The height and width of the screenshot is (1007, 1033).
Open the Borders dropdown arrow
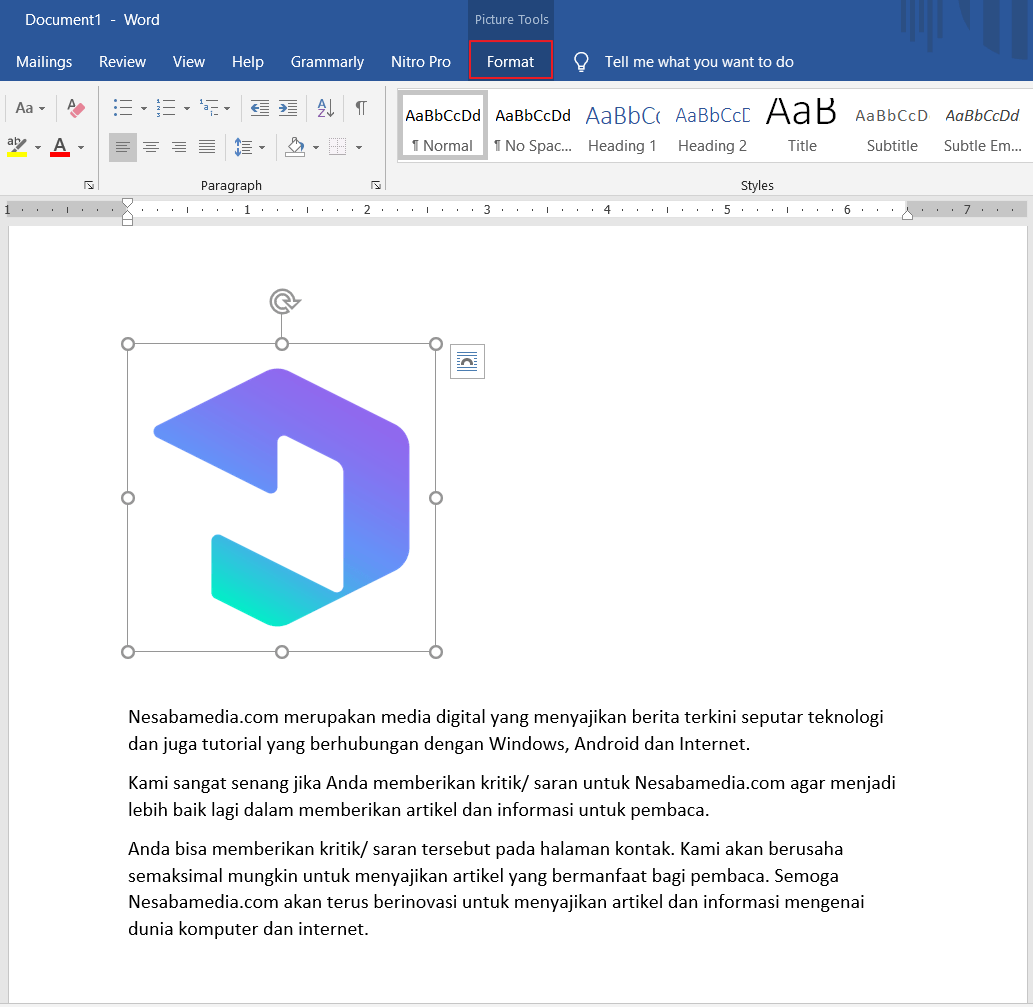coord(359,148)
